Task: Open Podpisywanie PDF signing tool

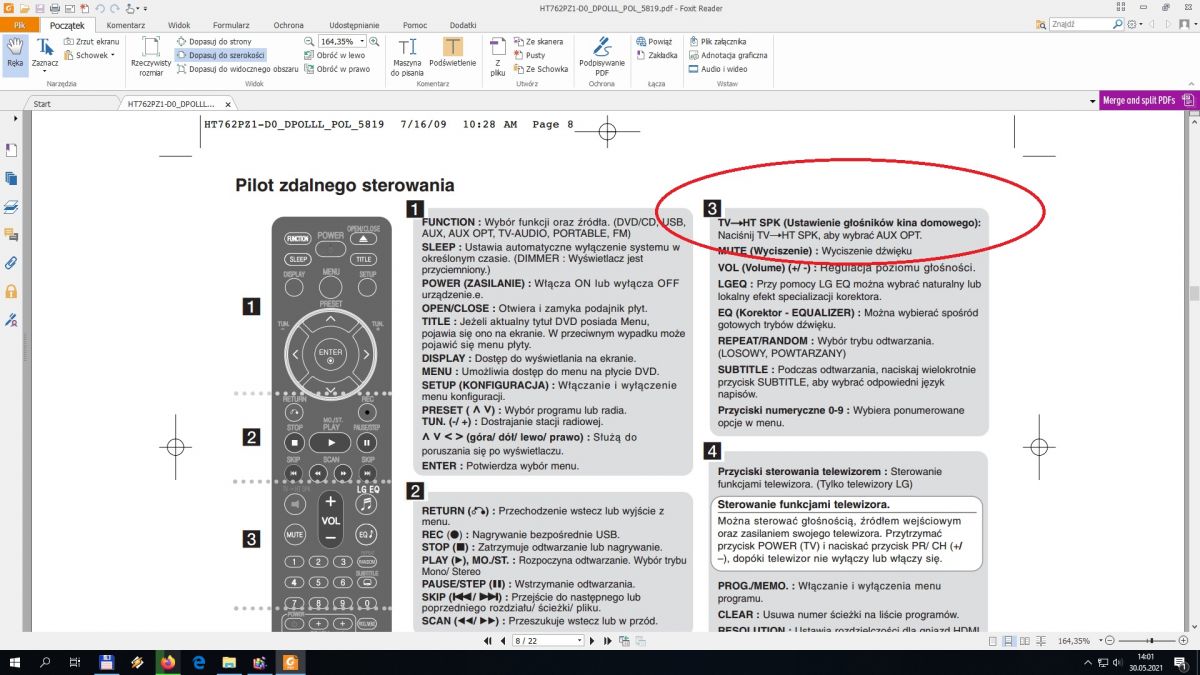Action: tap(601, 56)
